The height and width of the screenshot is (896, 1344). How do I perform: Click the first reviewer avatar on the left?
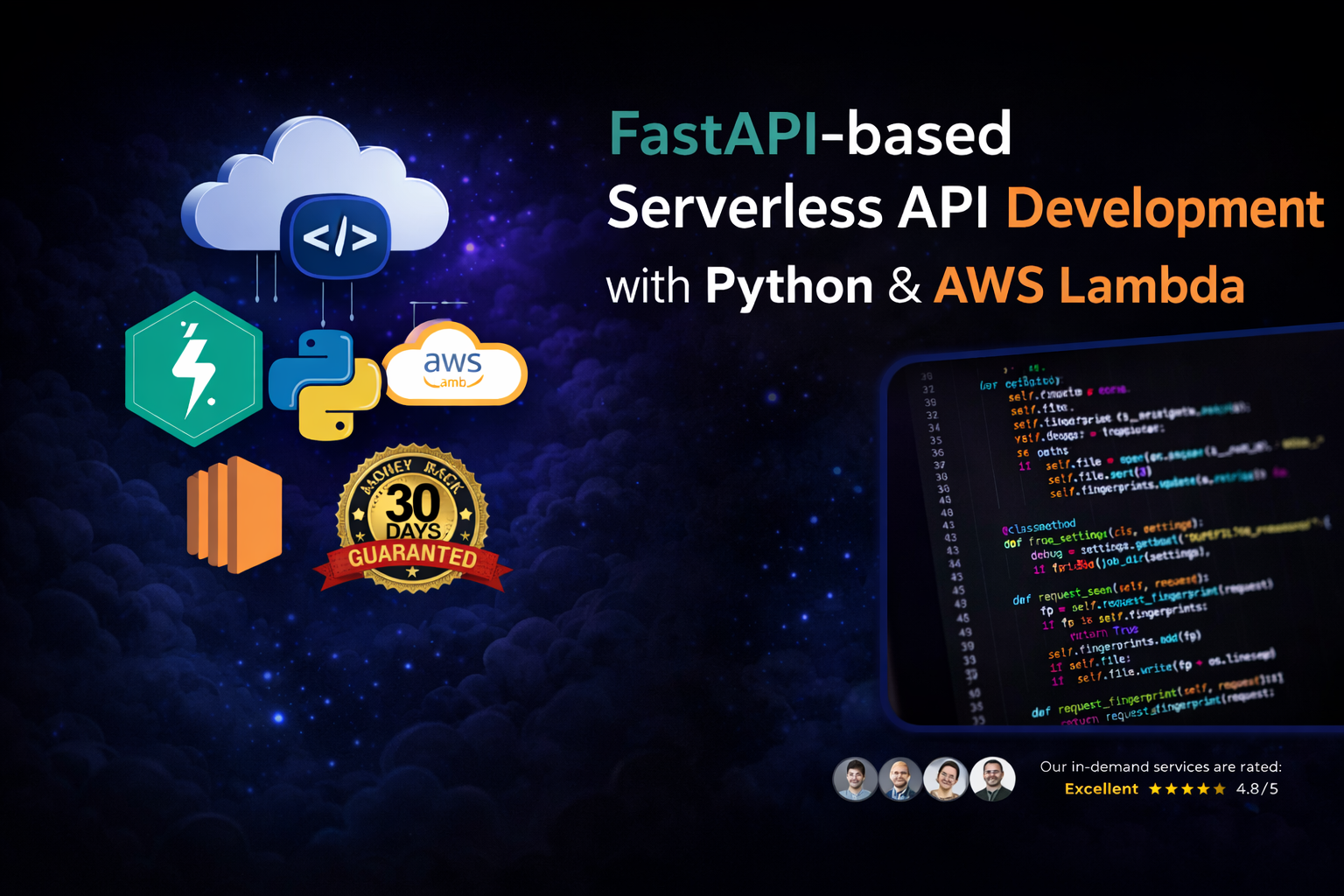(855, 779)
